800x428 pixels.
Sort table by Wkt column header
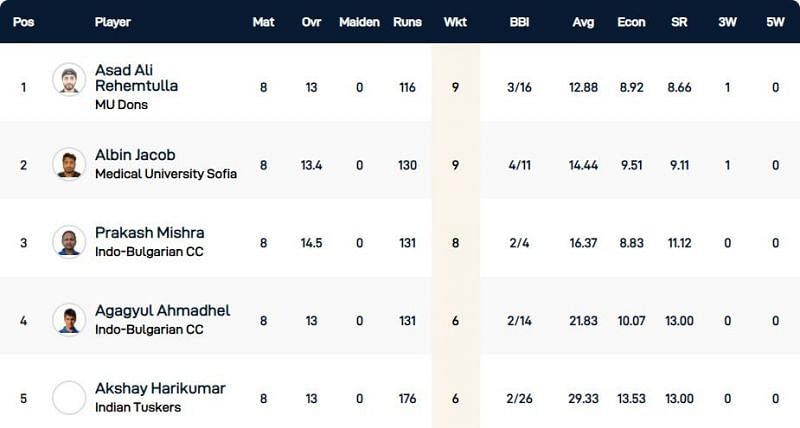coord(455,22)
